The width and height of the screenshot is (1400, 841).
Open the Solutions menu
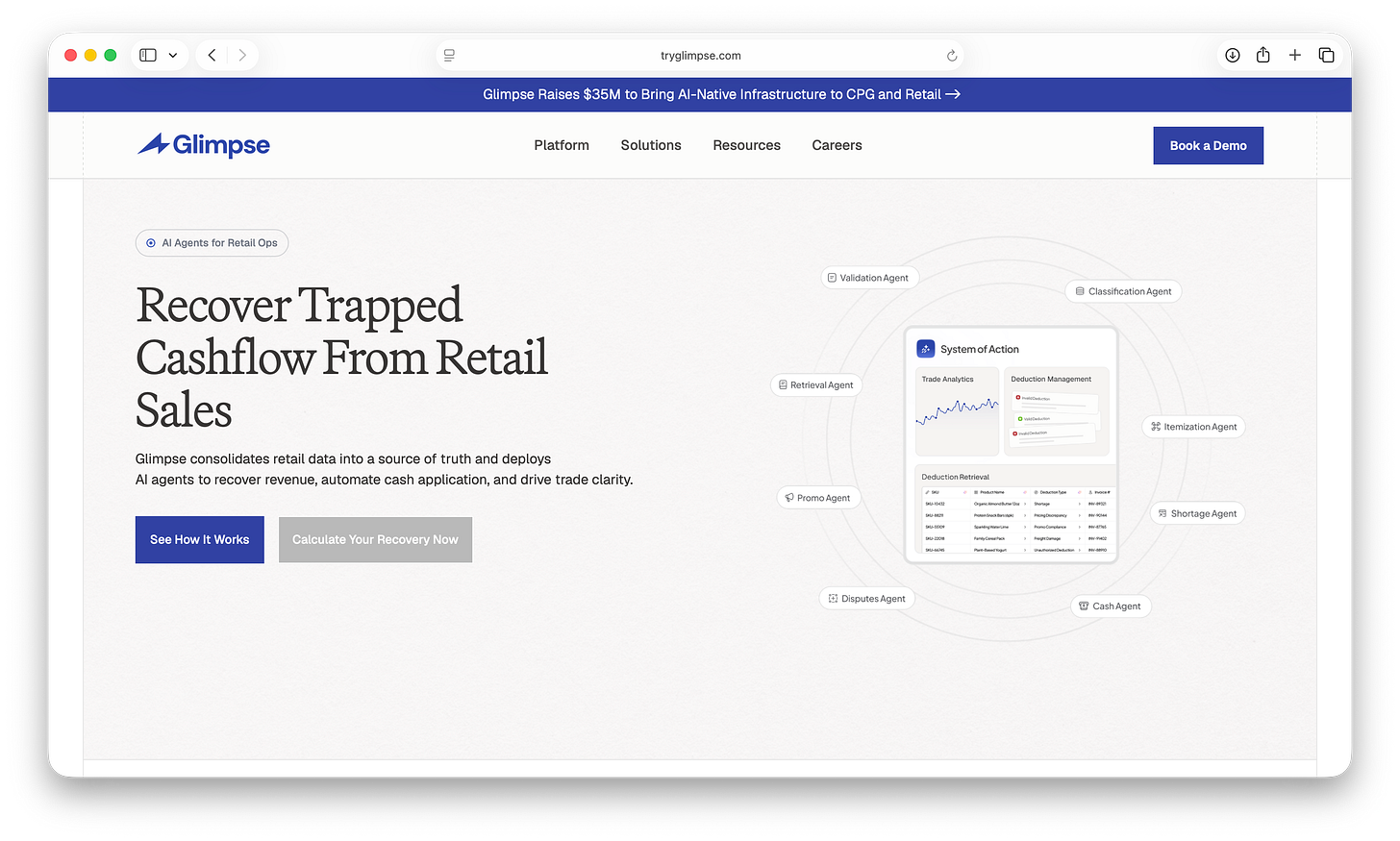tap(651, 145)
